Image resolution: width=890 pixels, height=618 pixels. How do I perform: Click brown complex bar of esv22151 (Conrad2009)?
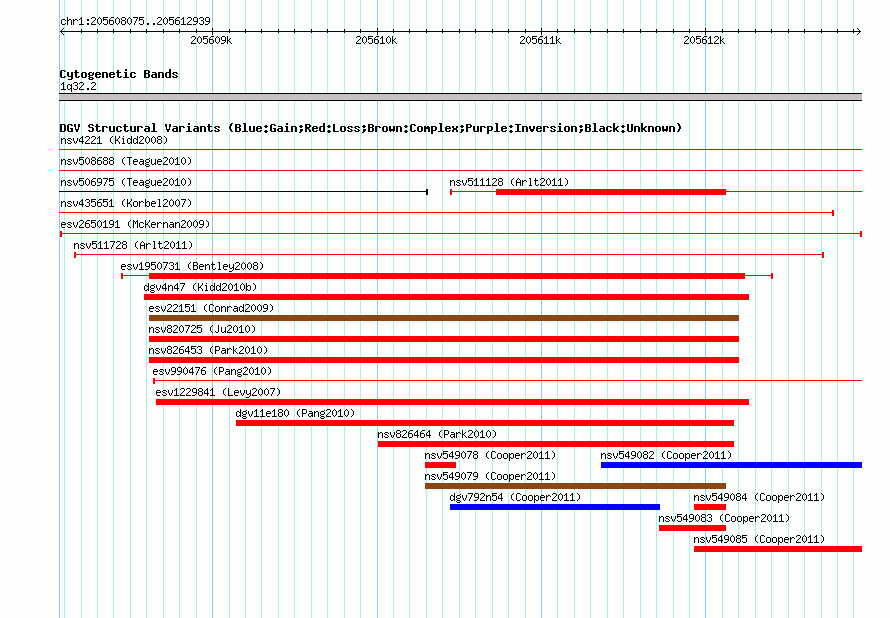[x=444, y=318]
